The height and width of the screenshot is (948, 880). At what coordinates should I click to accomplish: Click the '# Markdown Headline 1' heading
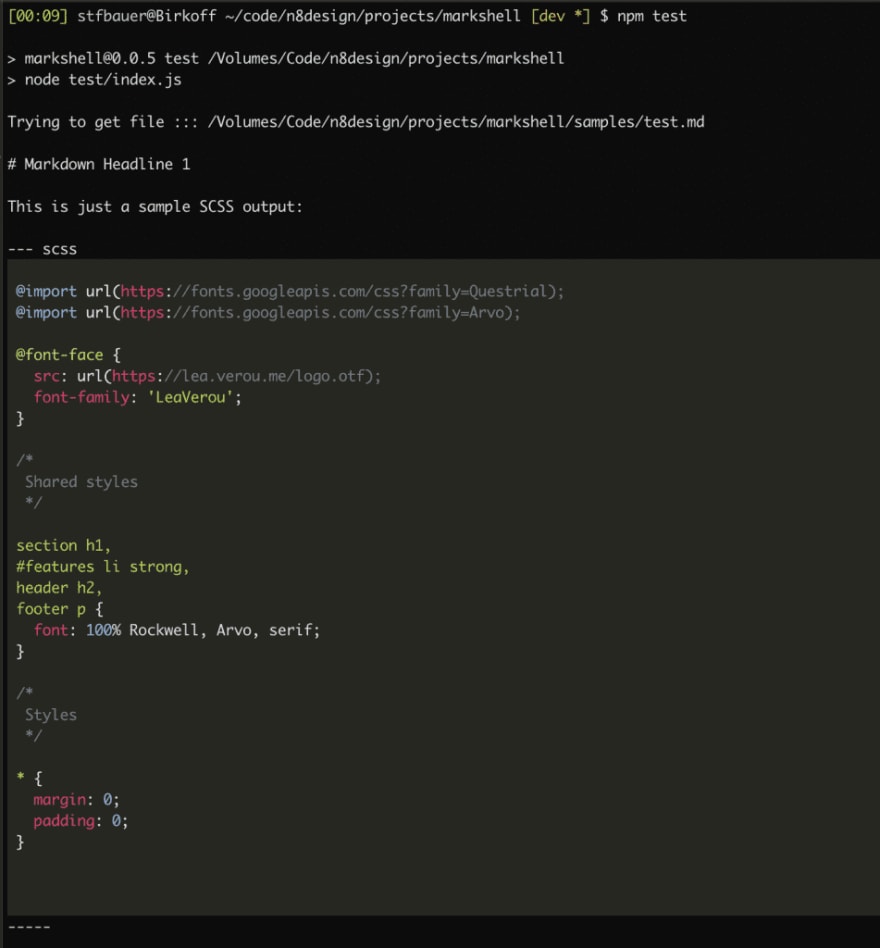point(99,164)
